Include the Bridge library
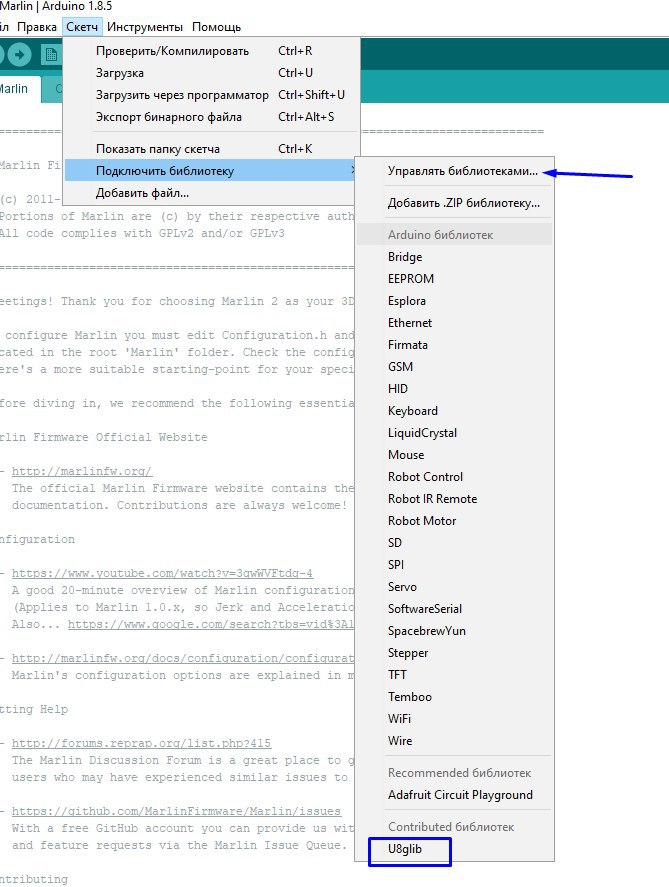This screenshot has width=669, height=887. pyautogui.click(x=455, y=257)
